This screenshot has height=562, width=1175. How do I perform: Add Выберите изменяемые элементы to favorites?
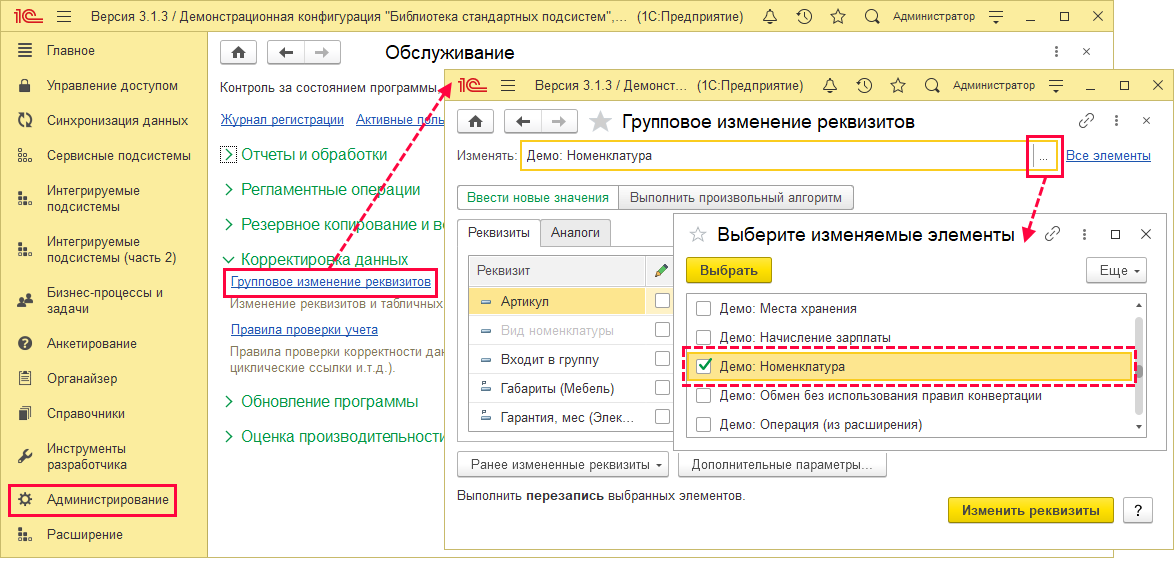click(x=698, y=235)
